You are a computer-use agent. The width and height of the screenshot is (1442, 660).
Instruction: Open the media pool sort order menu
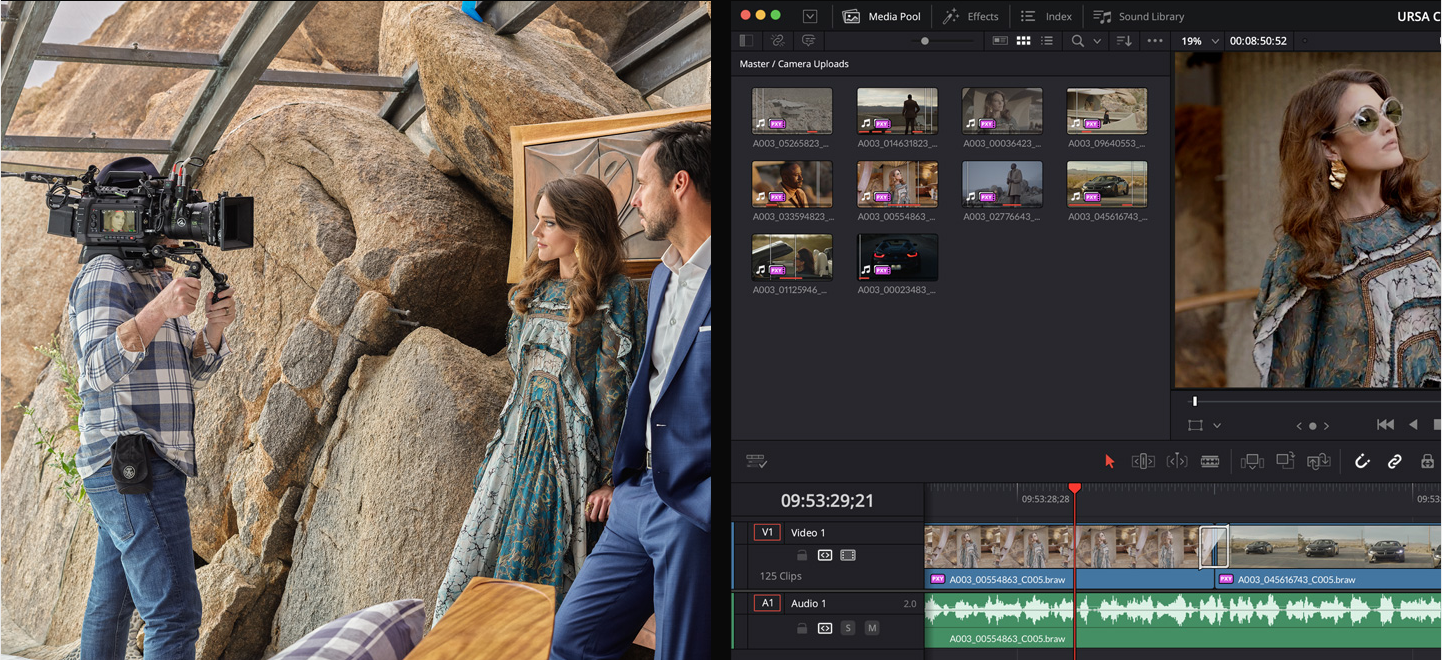tap(1124, 41)
